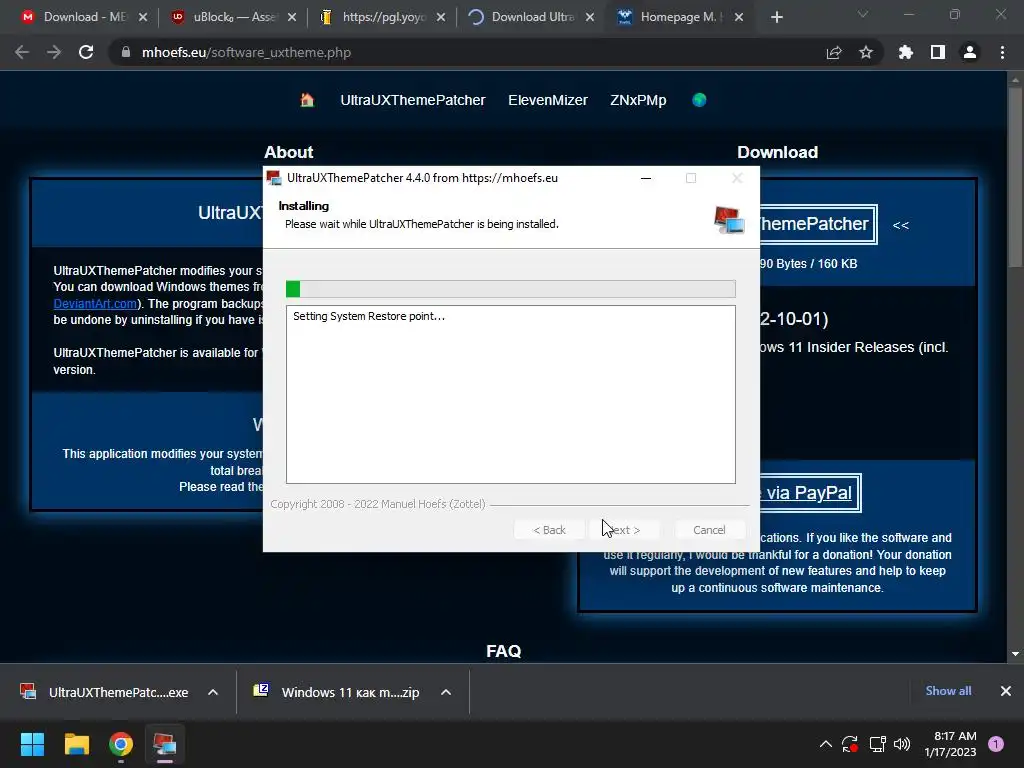Screen dimensions: 1024x768
Task: Click the installer Cancel button
Action: coord(709,530)
